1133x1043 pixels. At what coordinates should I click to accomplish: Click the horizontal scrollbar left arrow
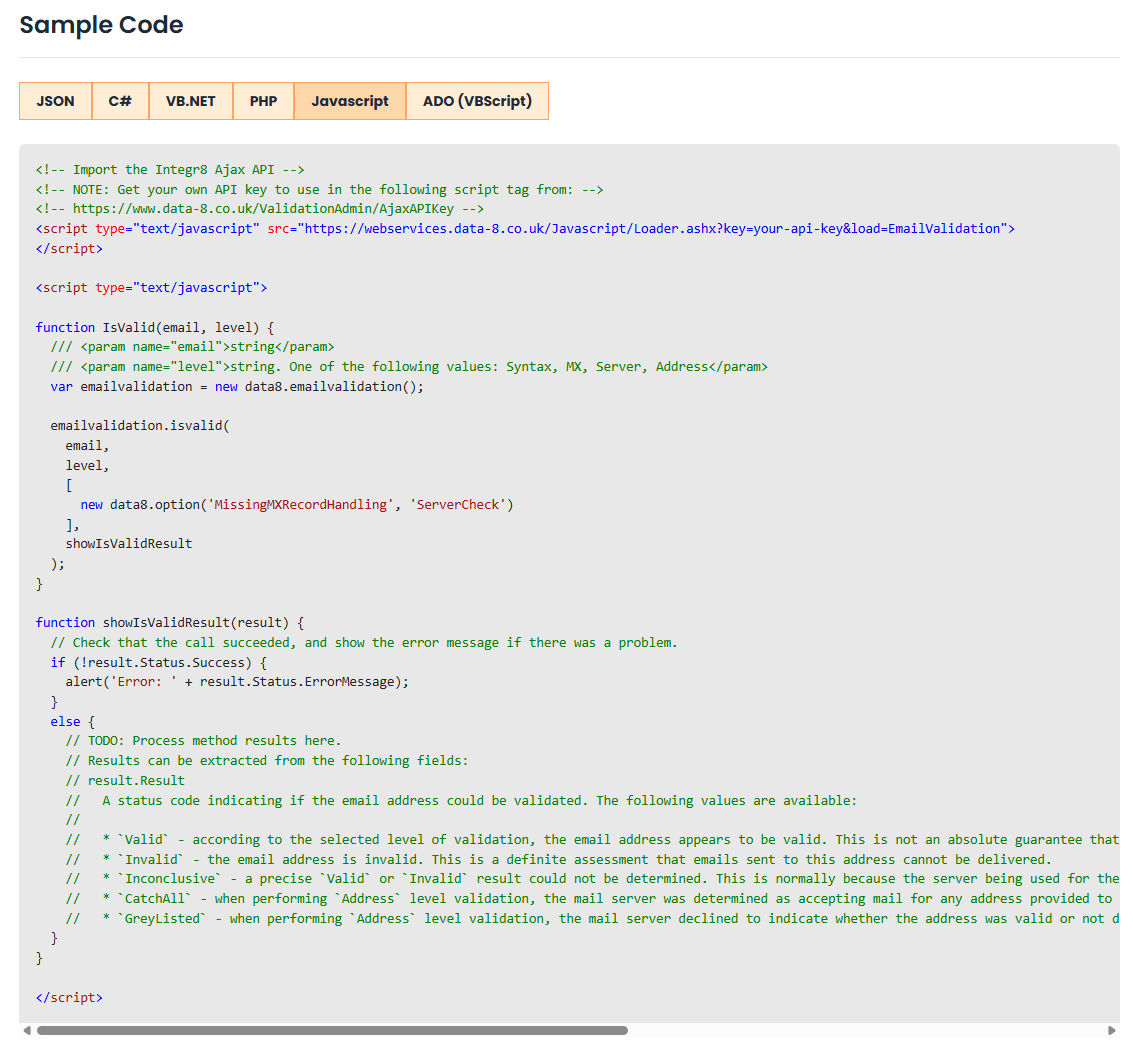pyautogui.click(x=27, y=1030)
